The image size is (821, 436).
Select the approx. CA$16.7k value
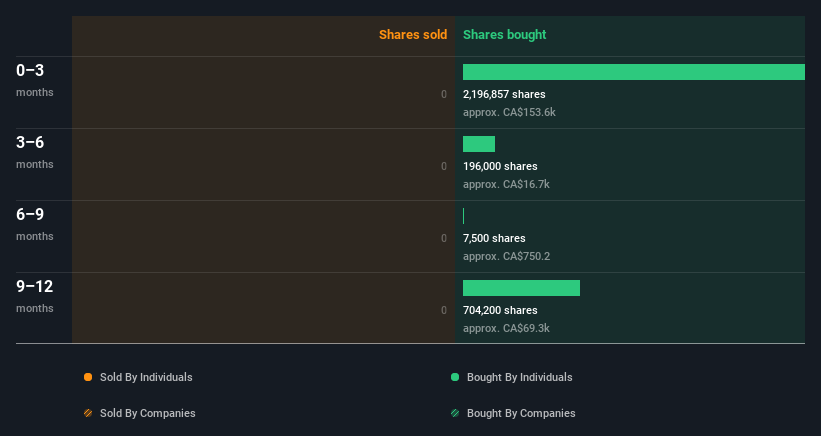[x=506, y=184]
